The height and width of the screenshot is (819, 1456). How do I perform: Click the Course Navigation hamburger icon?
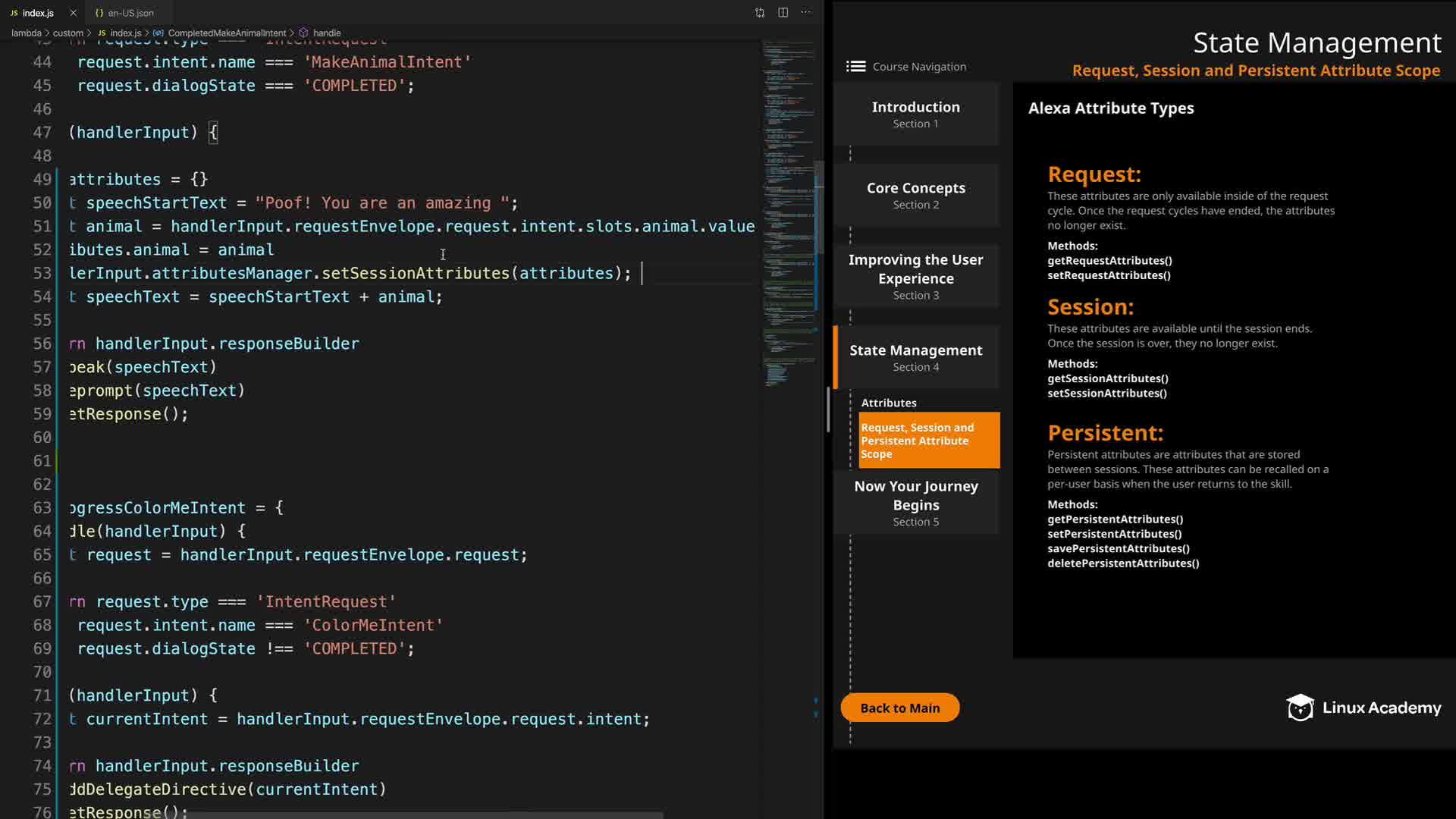855,67
